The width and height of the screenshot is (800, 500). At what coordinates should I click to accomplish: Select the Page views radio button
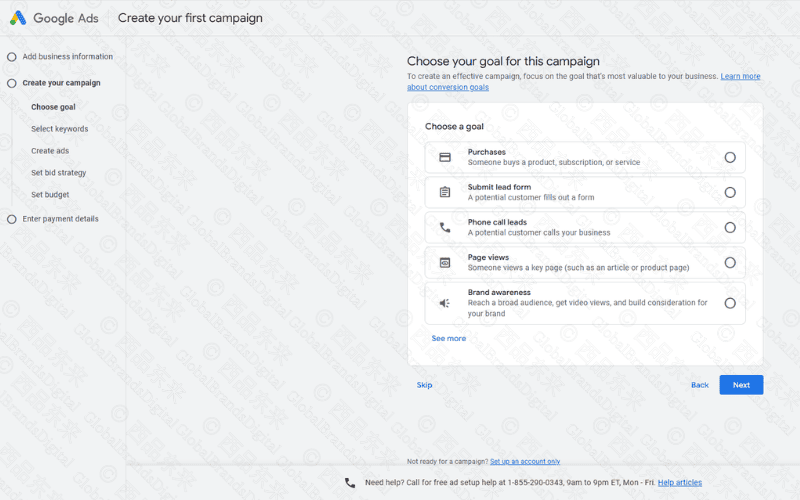pos(730,262)
